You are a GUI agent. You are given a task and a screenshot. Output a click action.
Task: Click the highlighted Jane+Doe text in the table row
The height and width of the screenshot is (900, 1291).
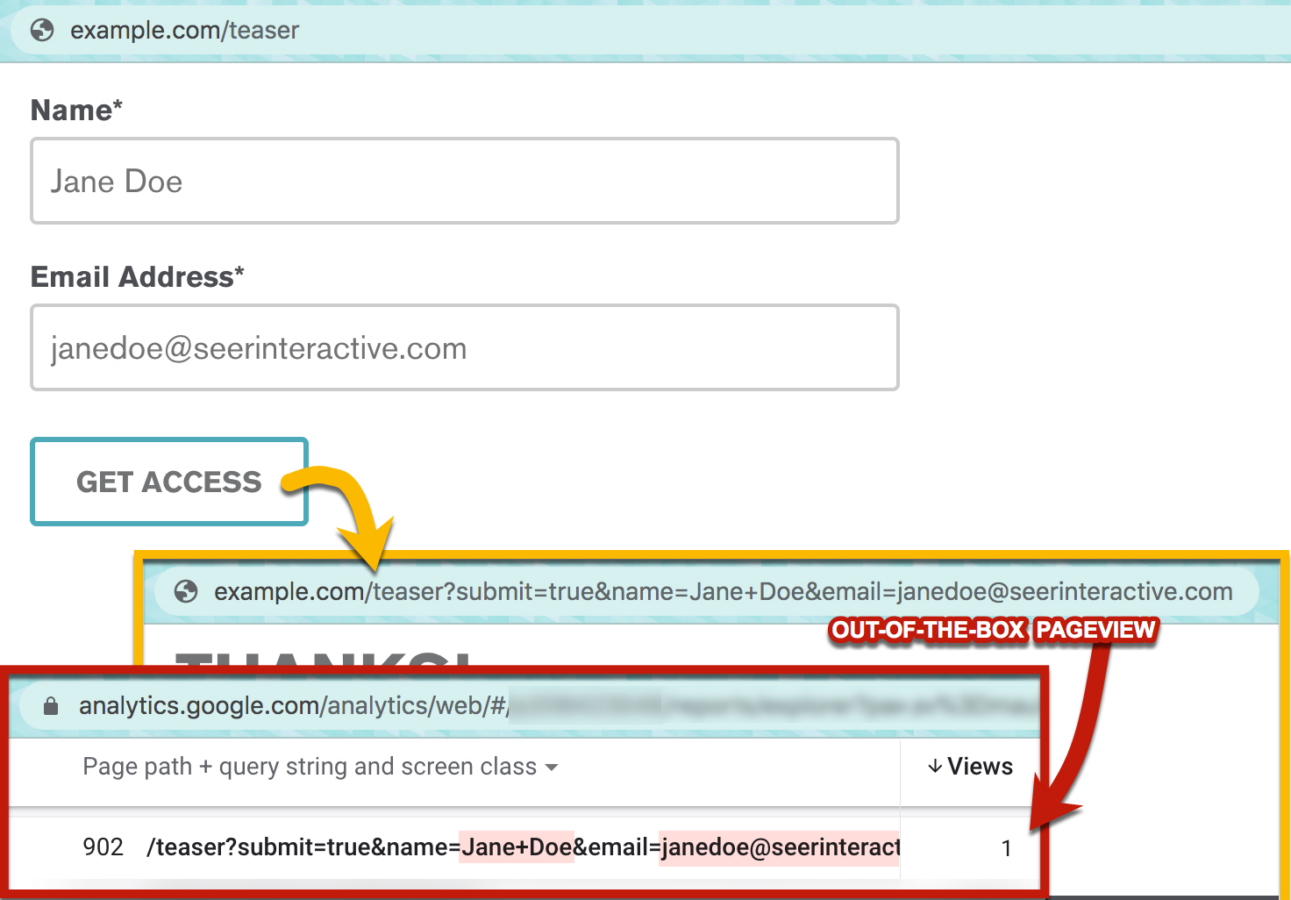516,848
